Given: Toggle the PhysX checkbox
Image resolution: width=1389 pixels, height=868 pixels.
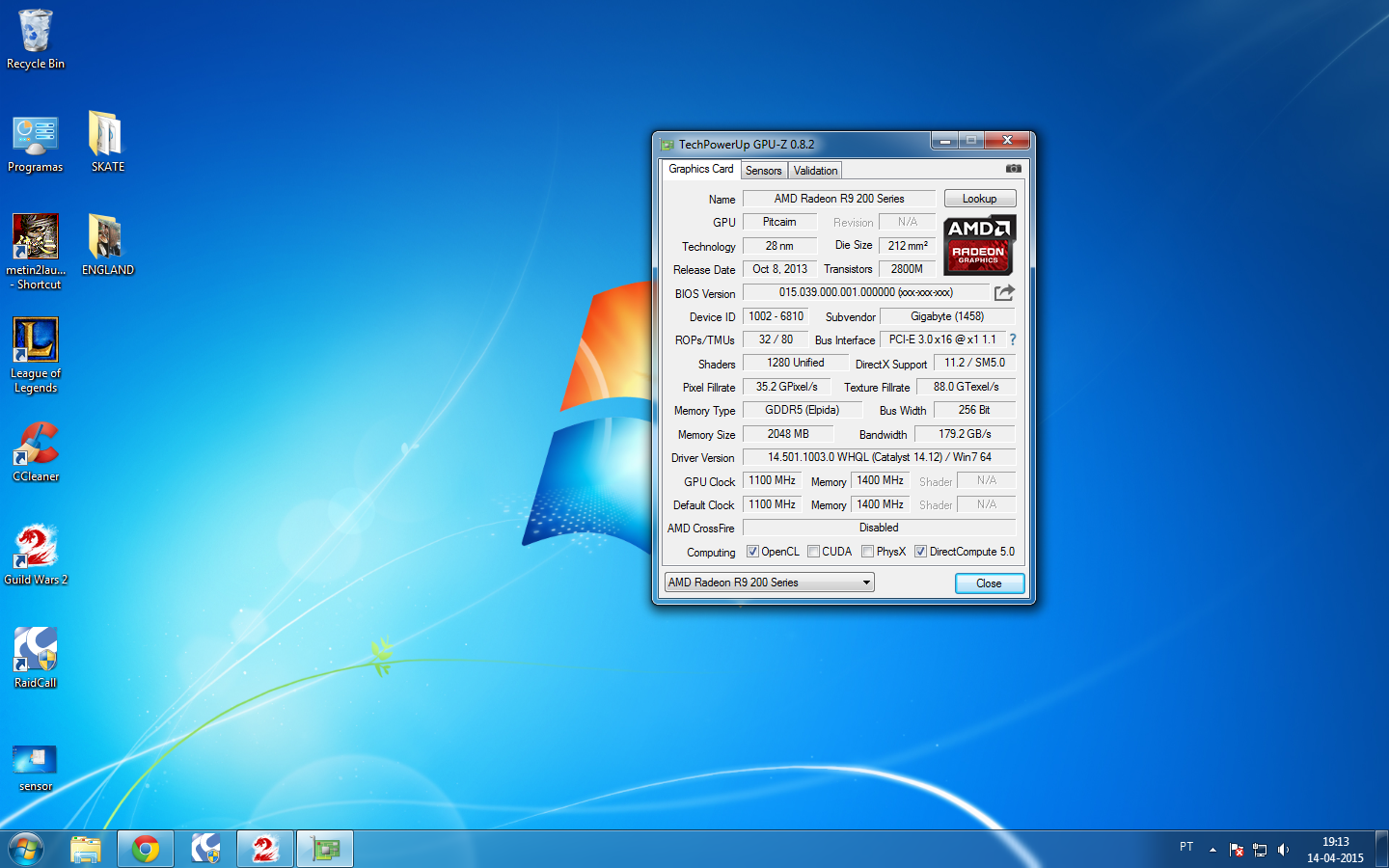Looking at the screenshot, I should click(x=868, y=552).
